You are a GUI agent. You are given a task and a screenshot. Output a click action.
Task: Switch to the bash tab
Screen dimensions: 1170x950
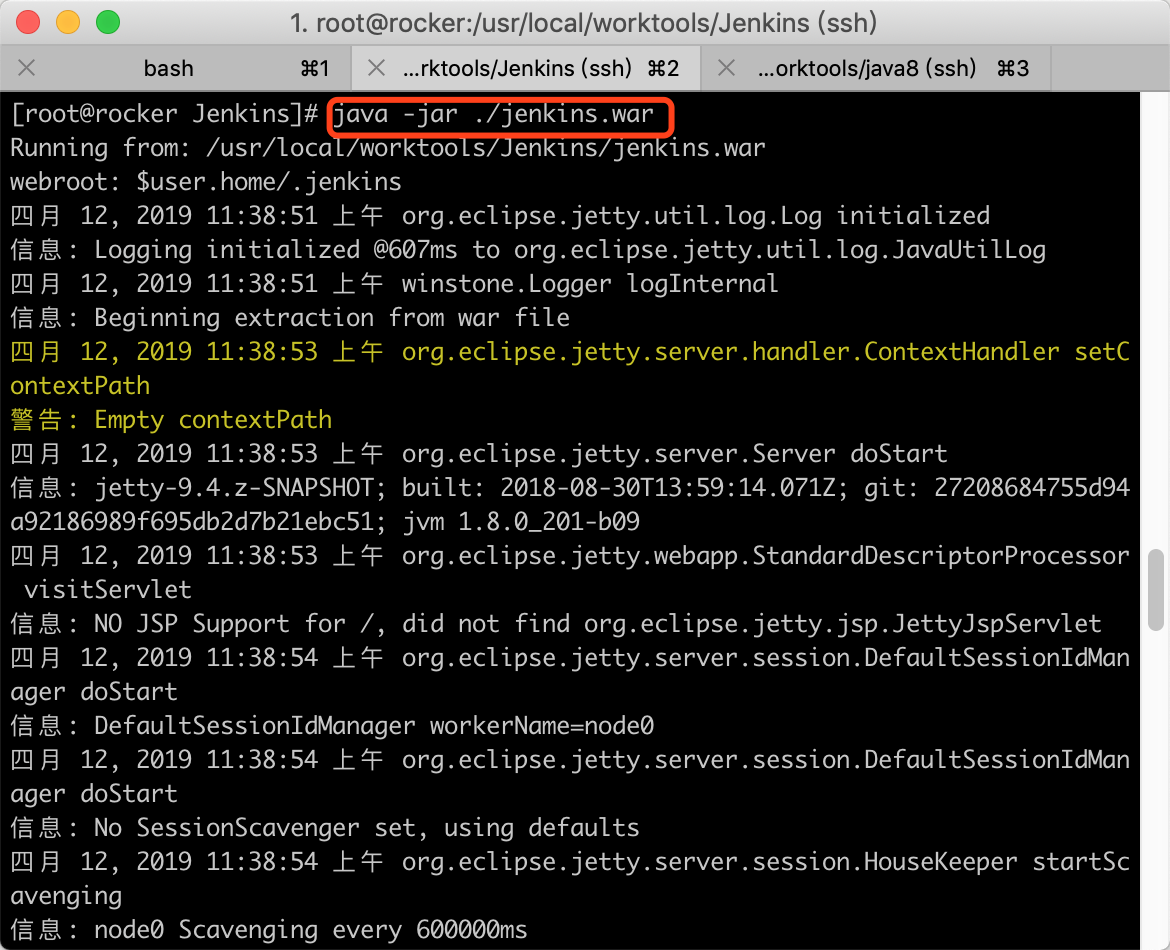(169, 69)
